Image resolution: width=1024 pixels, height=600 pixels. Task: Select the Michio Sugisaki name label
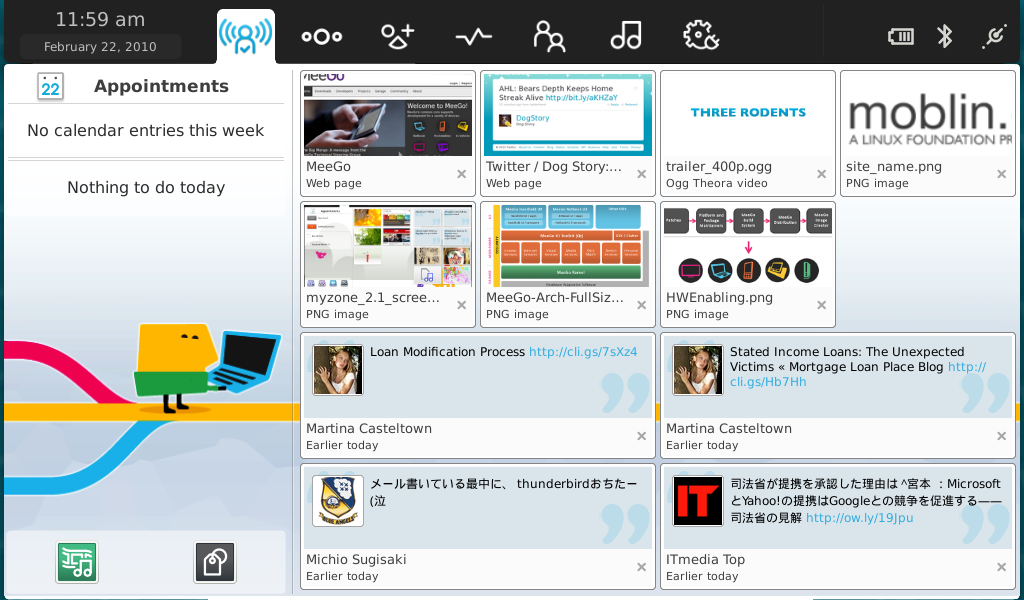click(356, 560)
